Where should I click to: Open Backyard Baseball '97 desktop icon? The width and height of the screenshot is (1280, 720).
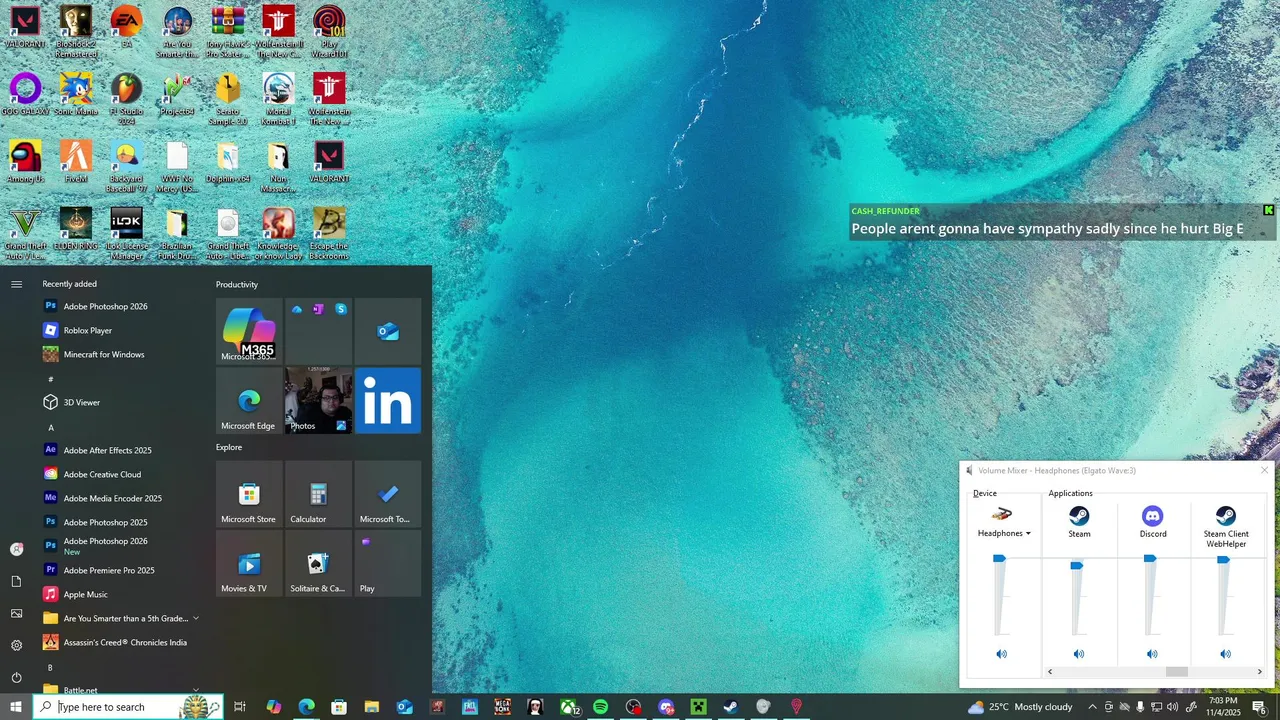click(126, 165)
